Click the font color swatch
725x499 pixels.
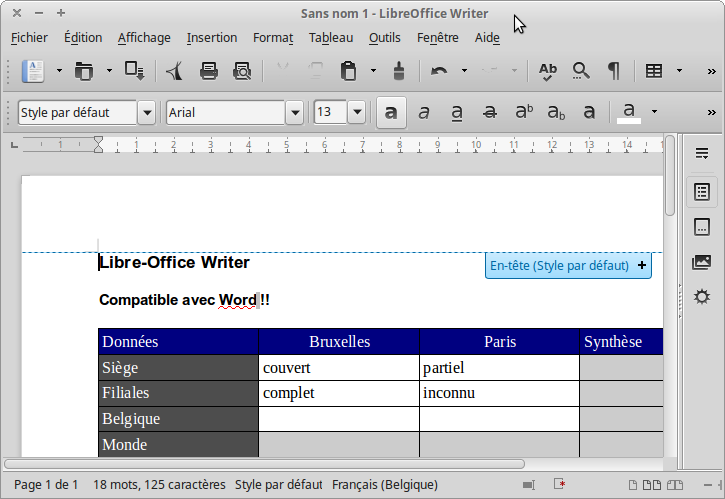(x=629, y=112)
